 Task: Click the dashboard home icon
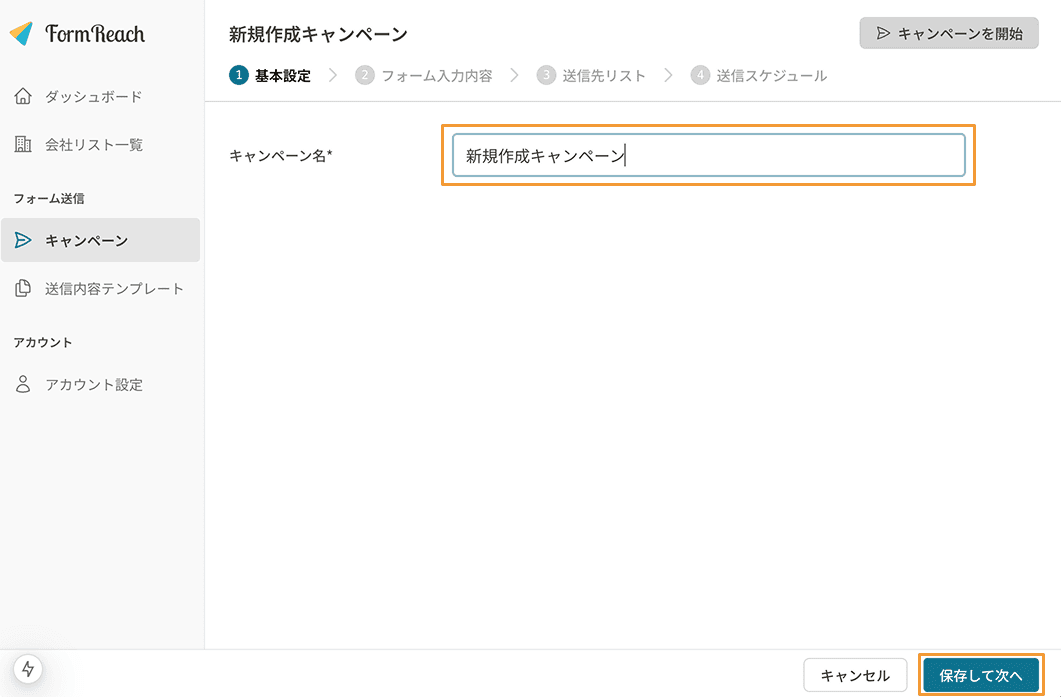[x=23, y=96]
